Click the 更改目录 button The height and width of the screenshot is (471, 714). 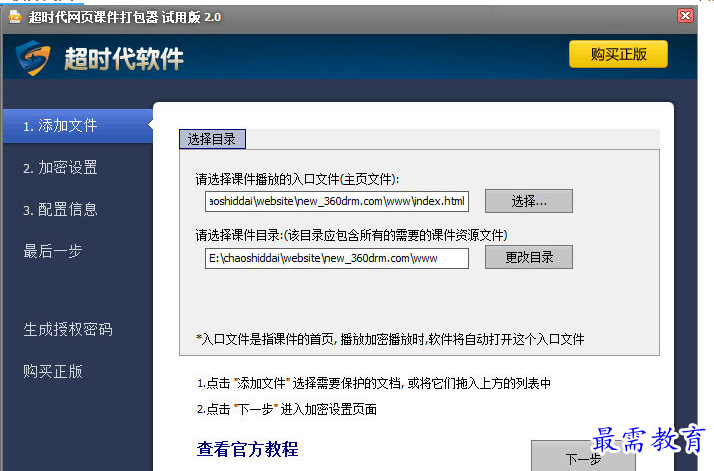(529, 257)
